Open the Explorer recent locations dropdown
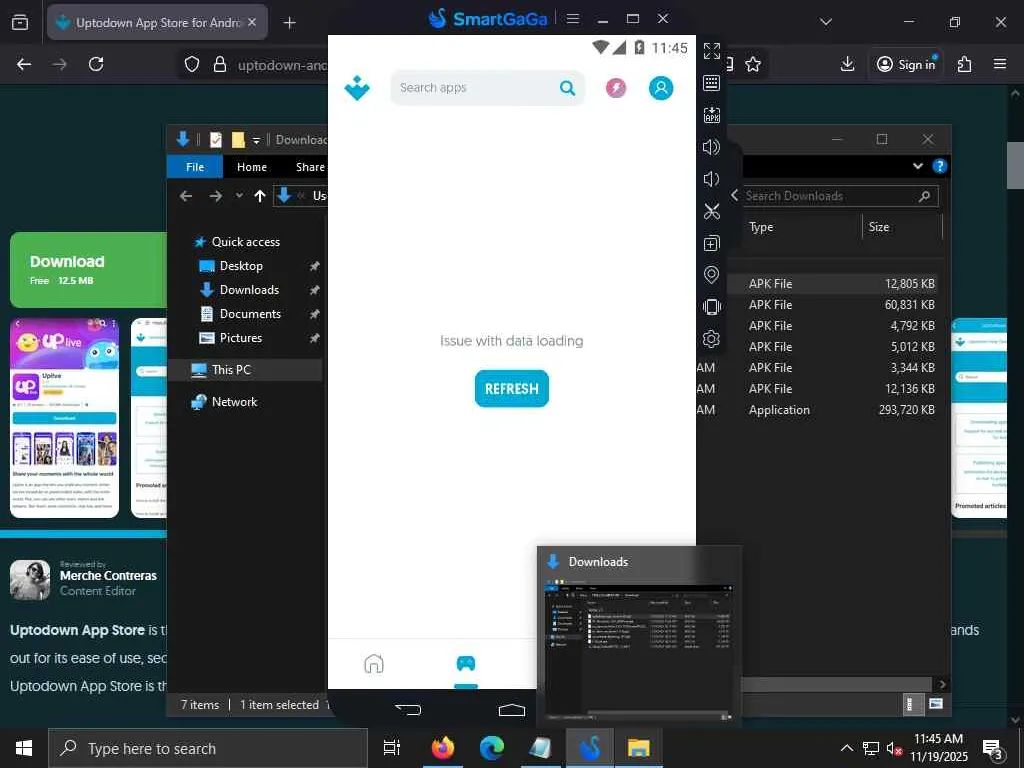Viewport: 1024px width, 768px height. point(239,195)
